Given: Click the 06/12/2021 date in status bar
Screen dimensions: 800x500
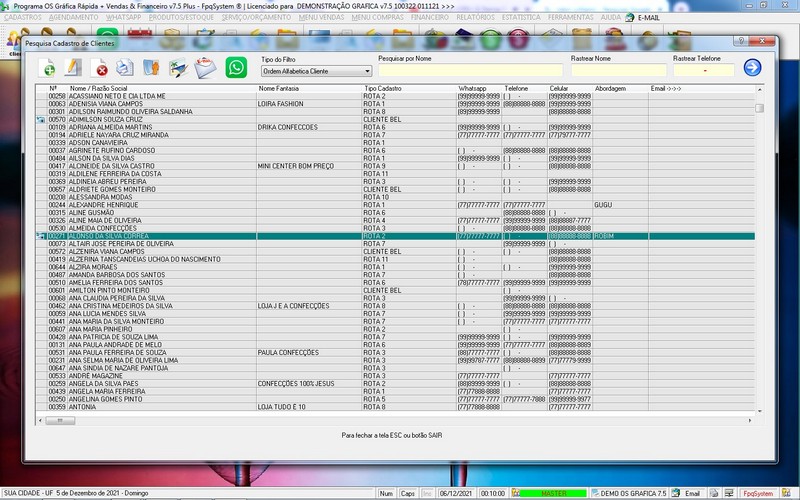Looking at the screenshot, I should pos(457,493).
